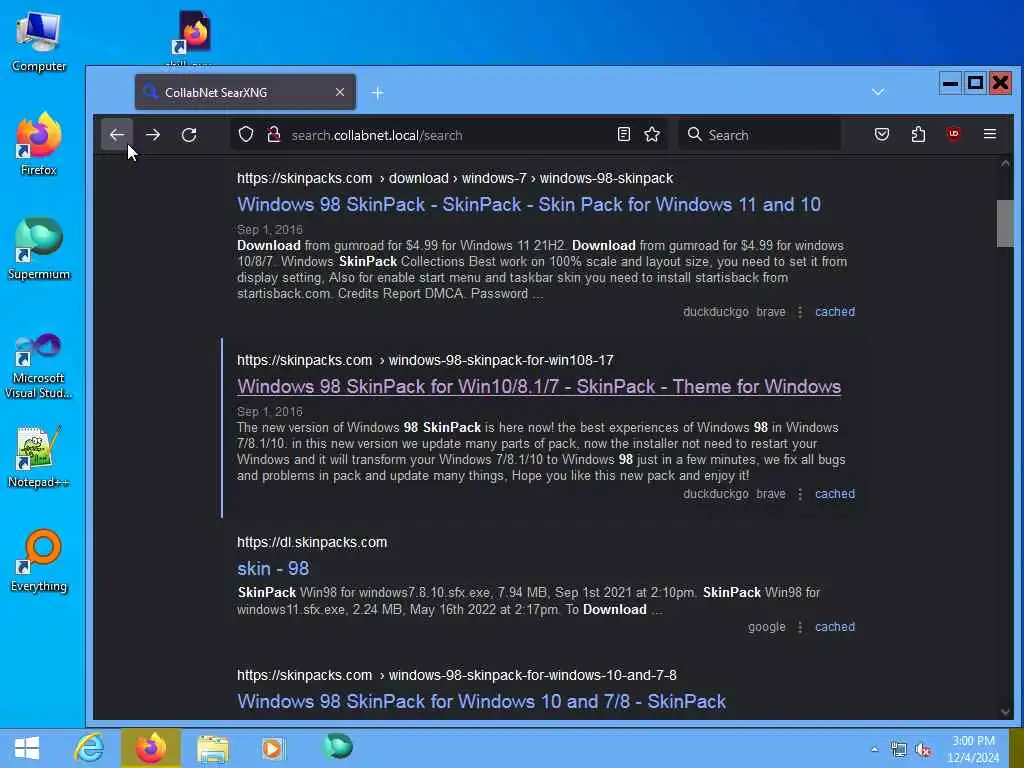Click the https://dl.skinpacks.com URL text
Screen dimensions: 1024x768
pyautogui.click(x=312, y=542)
